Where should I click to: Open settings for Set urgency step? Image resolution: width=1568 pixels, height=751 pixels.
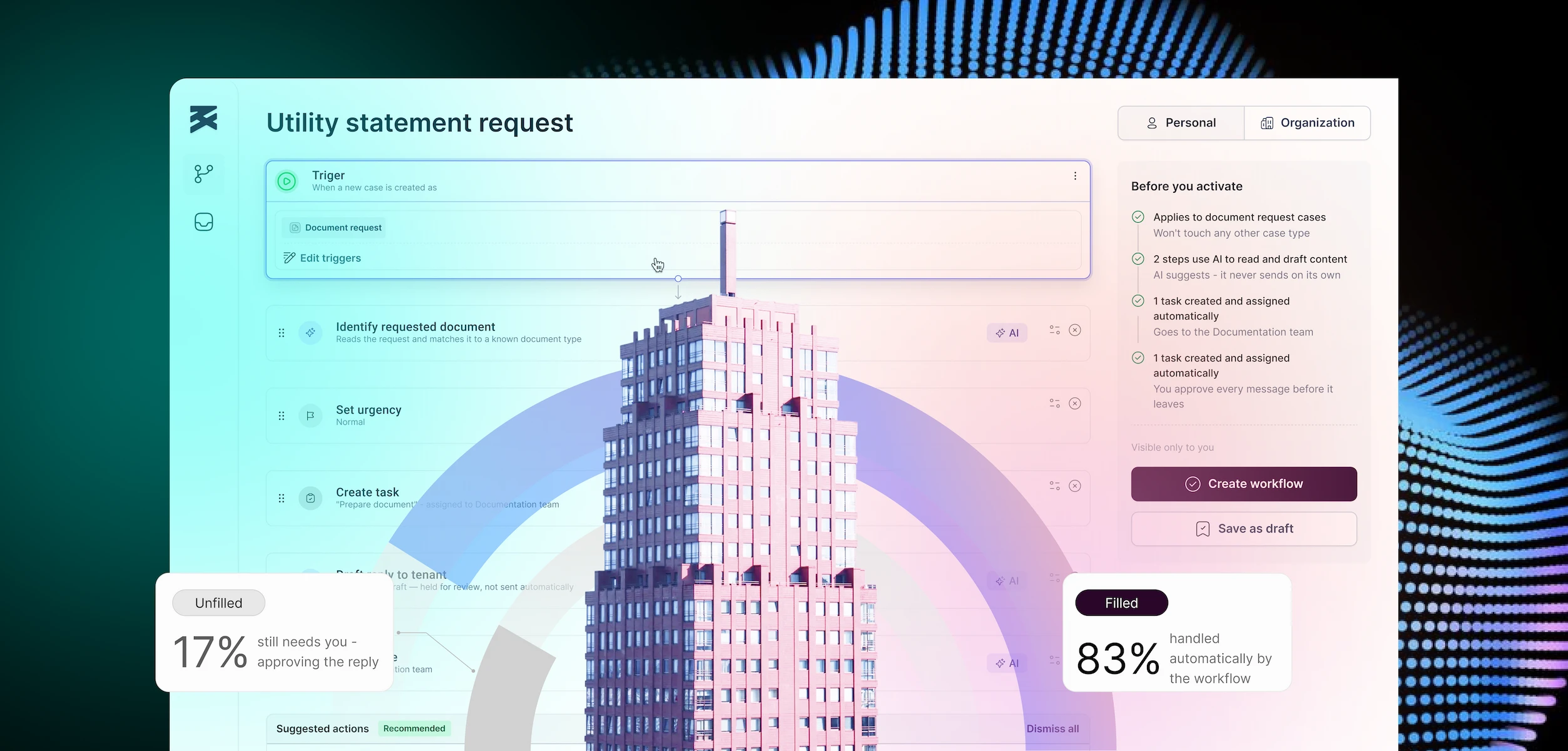pos(1054,403)
